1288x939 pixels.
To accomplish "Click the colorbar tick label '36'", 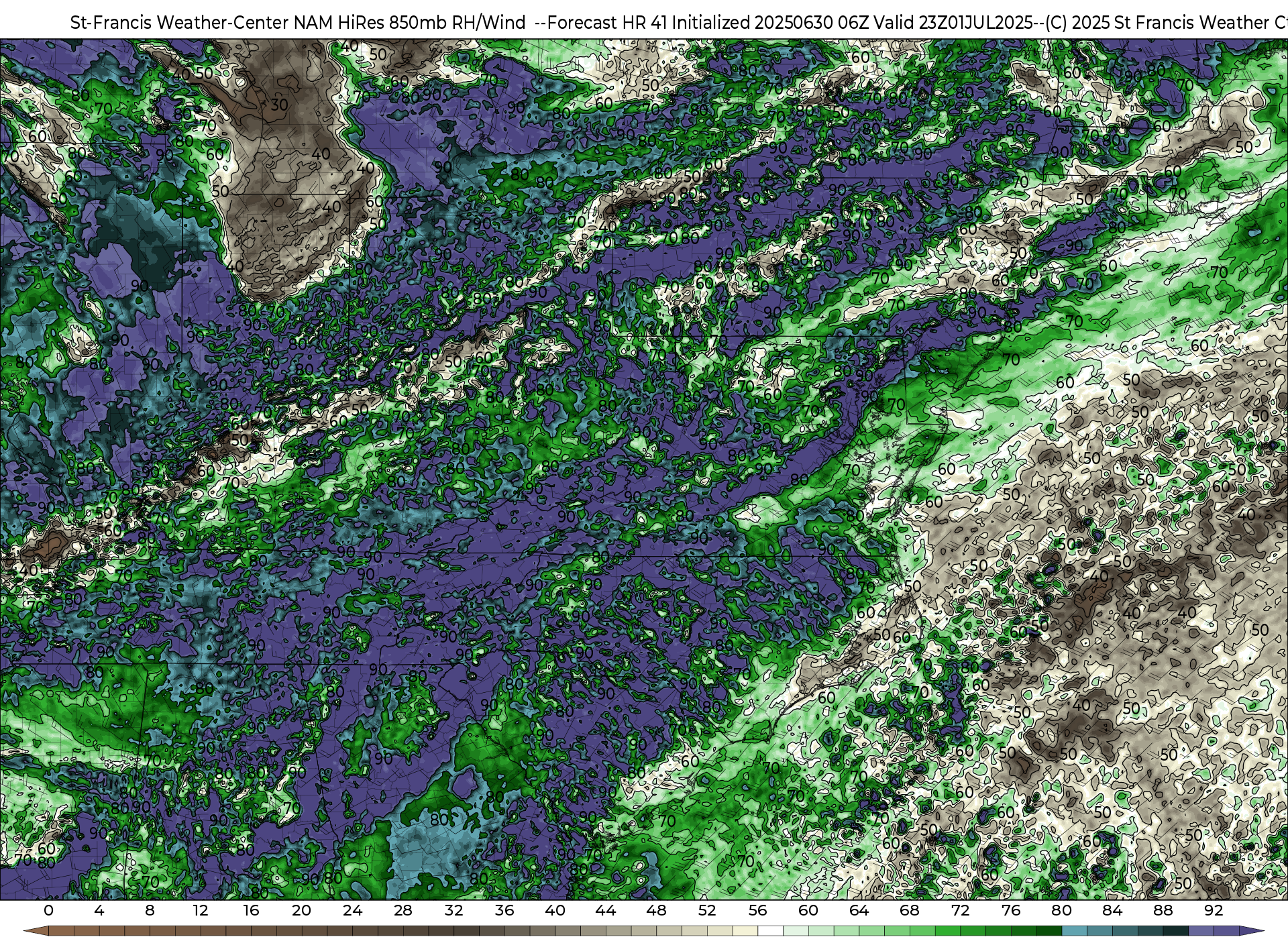I will point(504,910).
